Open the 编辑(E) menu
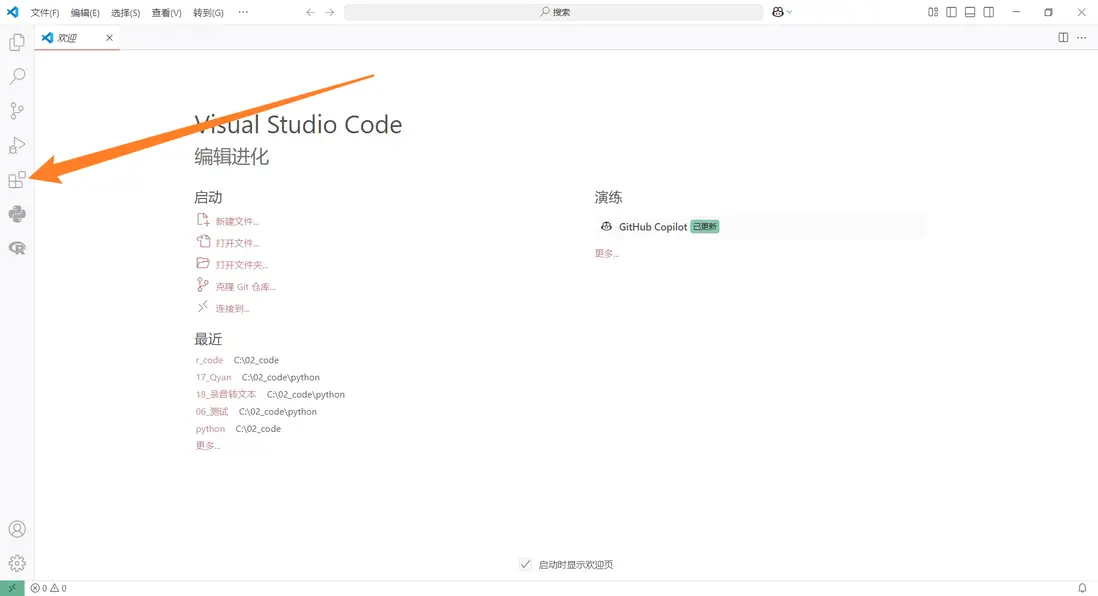Screen dimensions: 1098x596 pyautogui.click(x=85, y=13)
